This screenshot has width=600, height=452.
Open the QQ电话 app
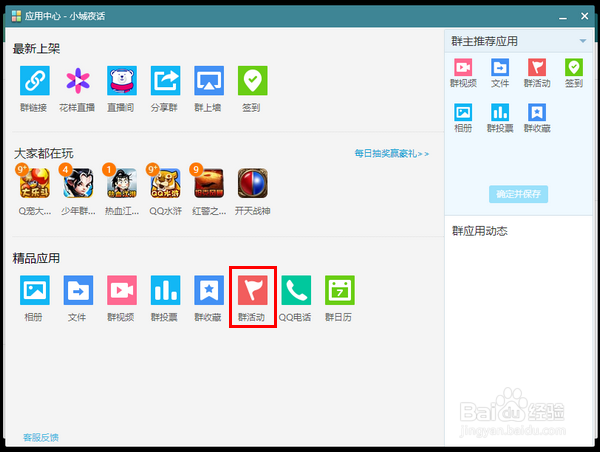(x=296, y=290)
